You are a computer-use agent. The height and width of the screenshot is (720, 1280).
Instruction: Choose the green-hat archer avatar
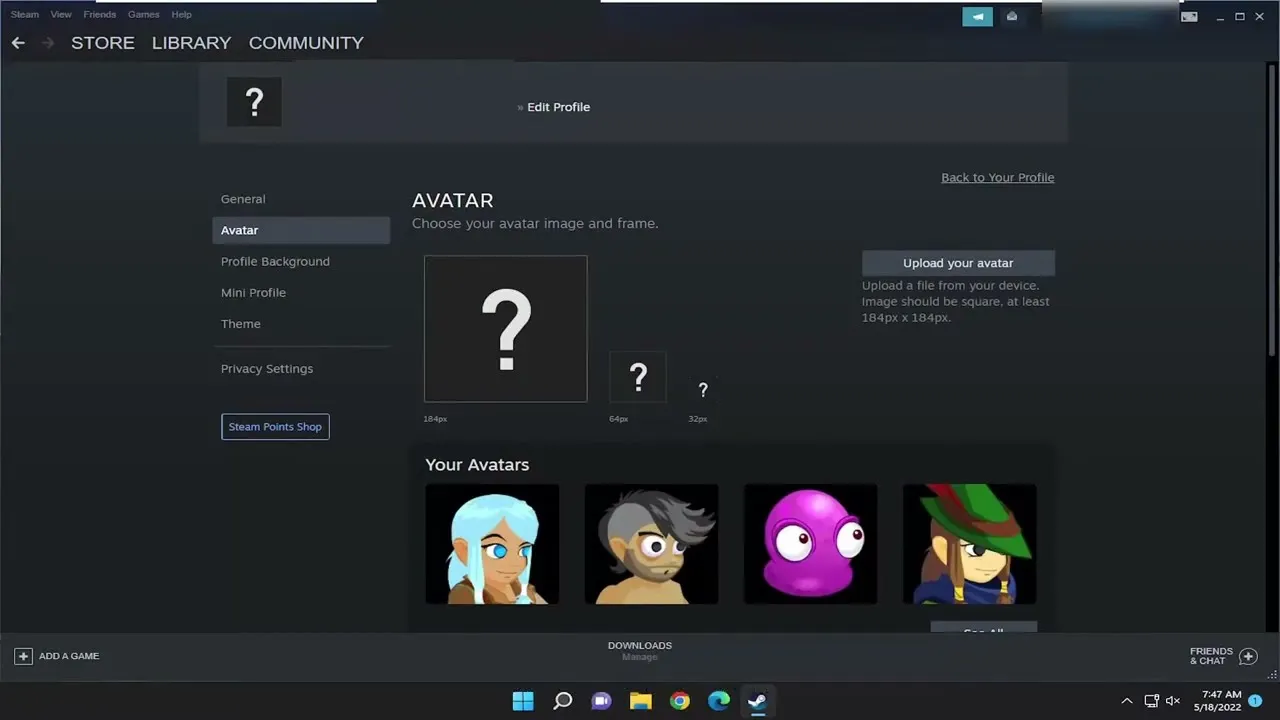coord(970,544)
